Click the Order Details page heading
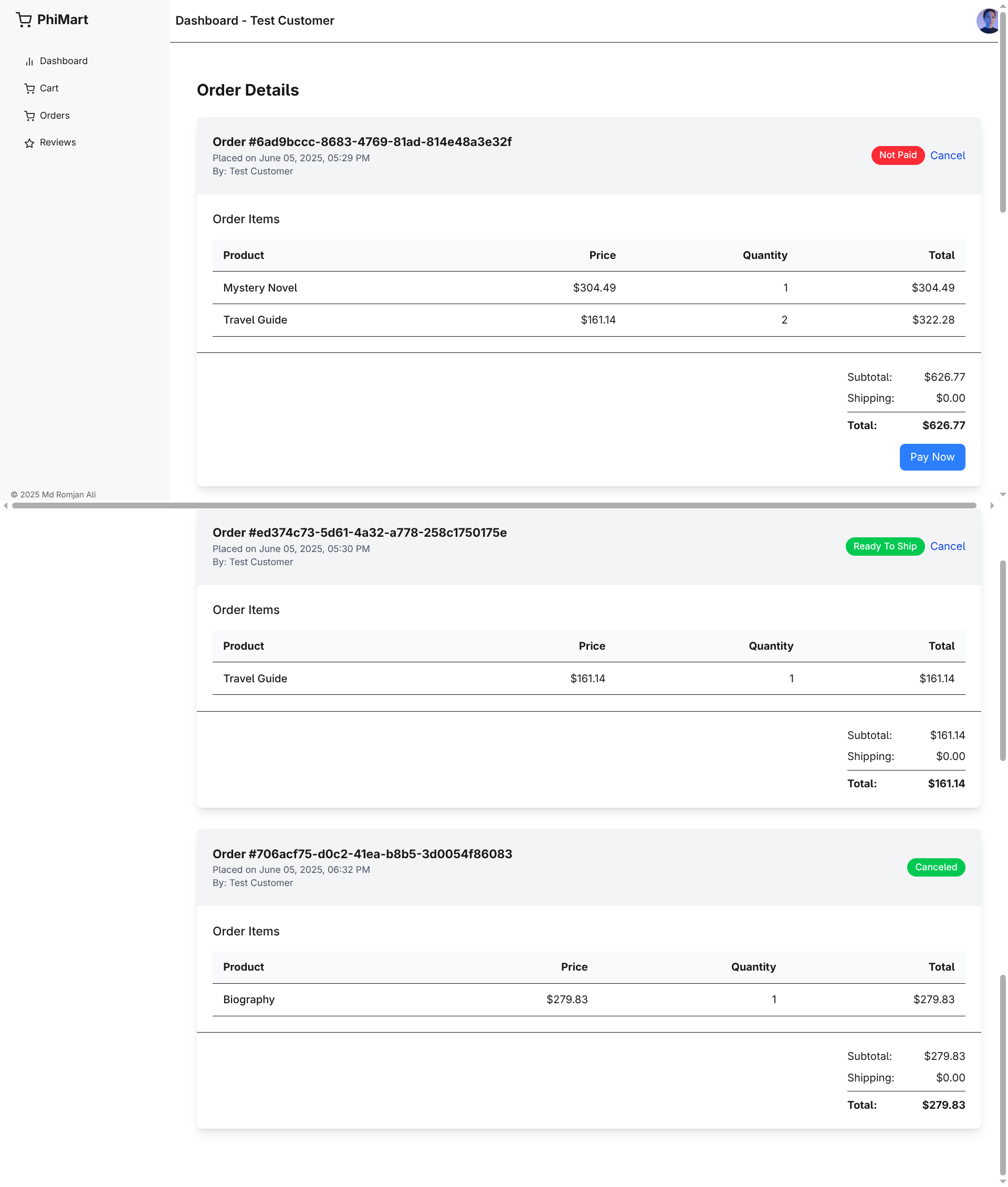The width and height of the screenshot is (1008, 1187). [x=247, y=90]
